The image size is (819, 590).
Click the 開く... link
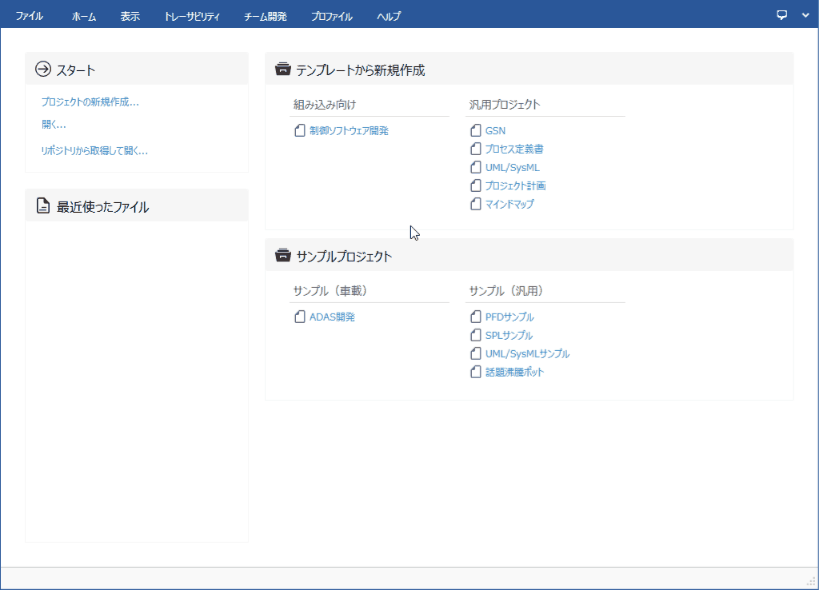pos(54,124)
